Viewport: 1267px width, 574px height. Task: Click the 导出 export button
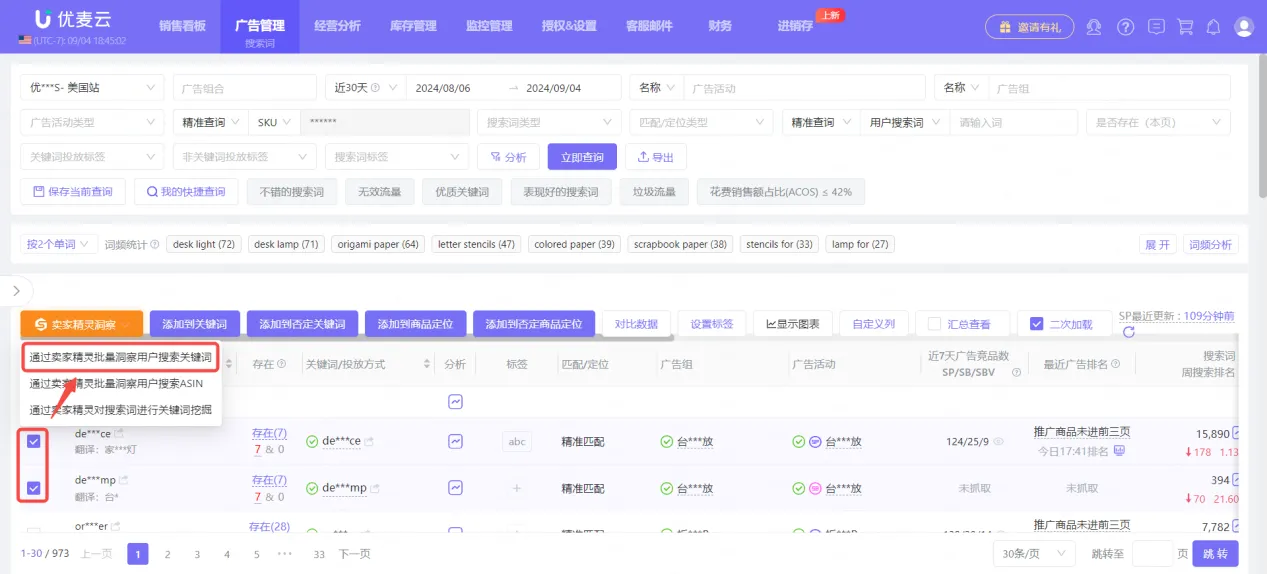(x=656, y=157)
